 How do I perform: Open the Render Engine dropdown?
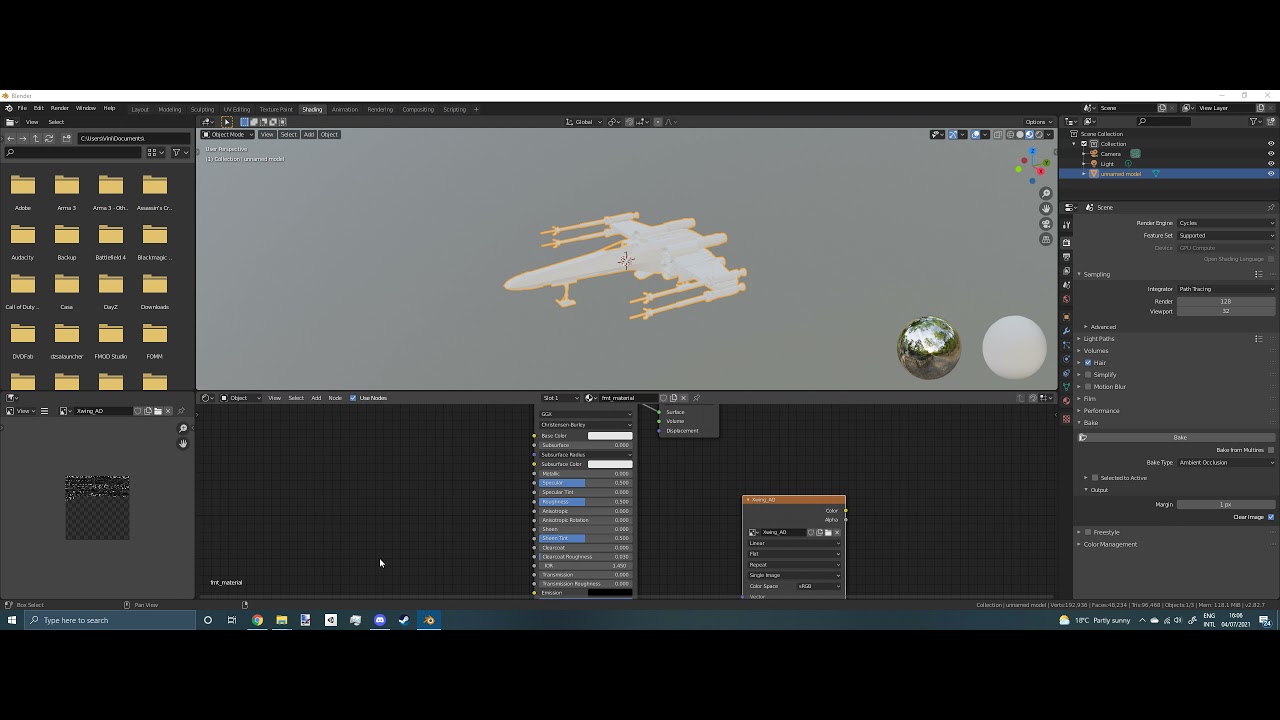coord(1226,223)
